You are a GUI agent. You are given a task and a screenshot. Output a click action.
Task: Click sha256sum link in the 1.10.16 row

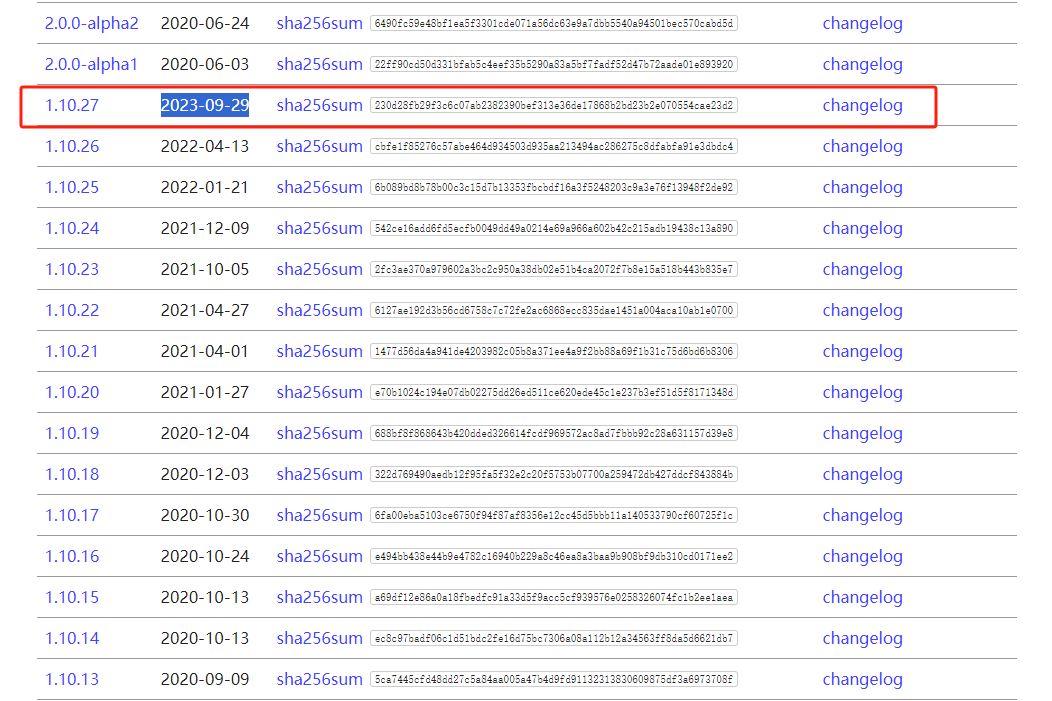[319, 555]
